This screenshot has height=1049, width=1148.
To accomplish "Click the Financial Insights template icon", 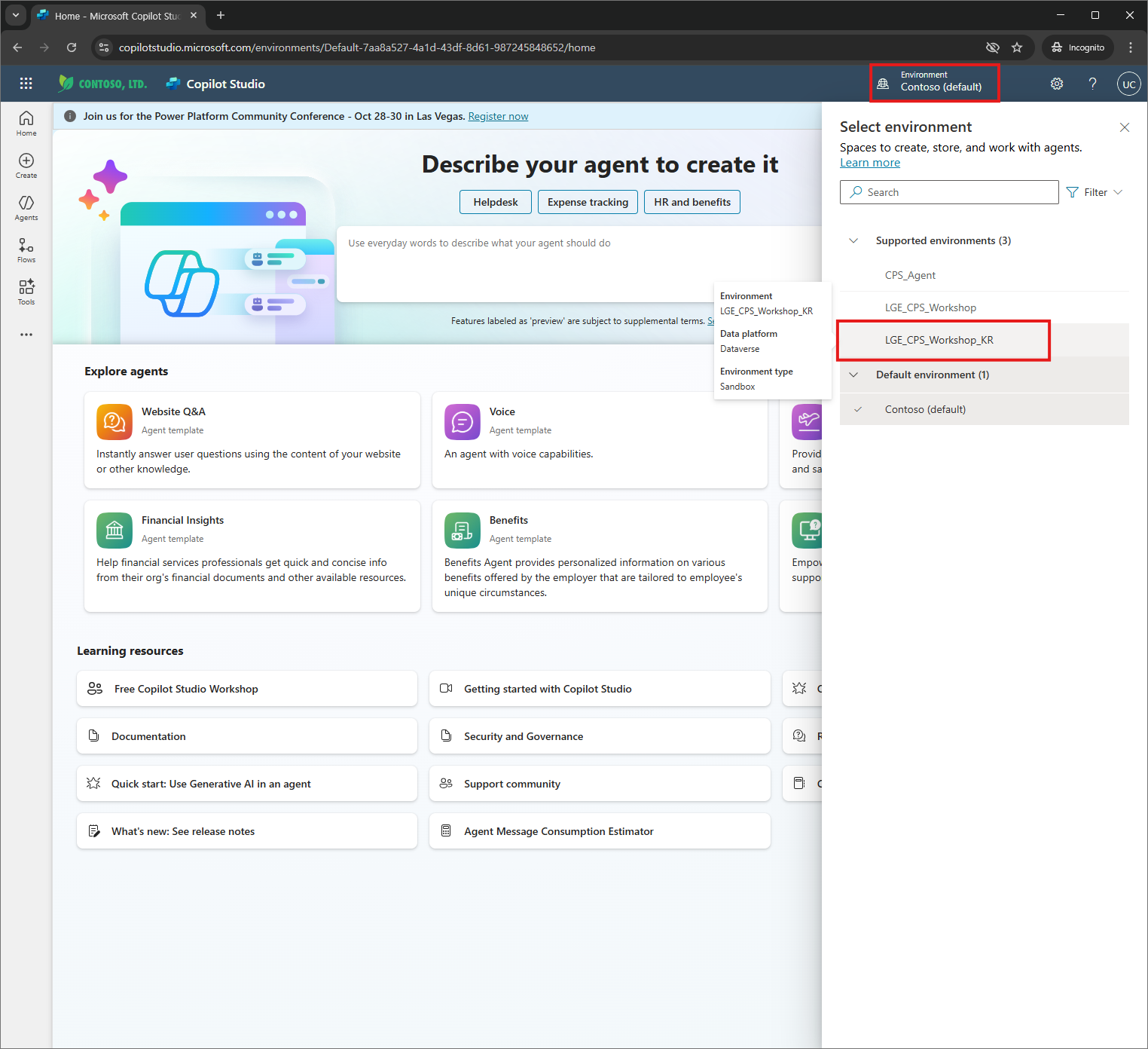I will pyautogui.click(x=114, y=531).
